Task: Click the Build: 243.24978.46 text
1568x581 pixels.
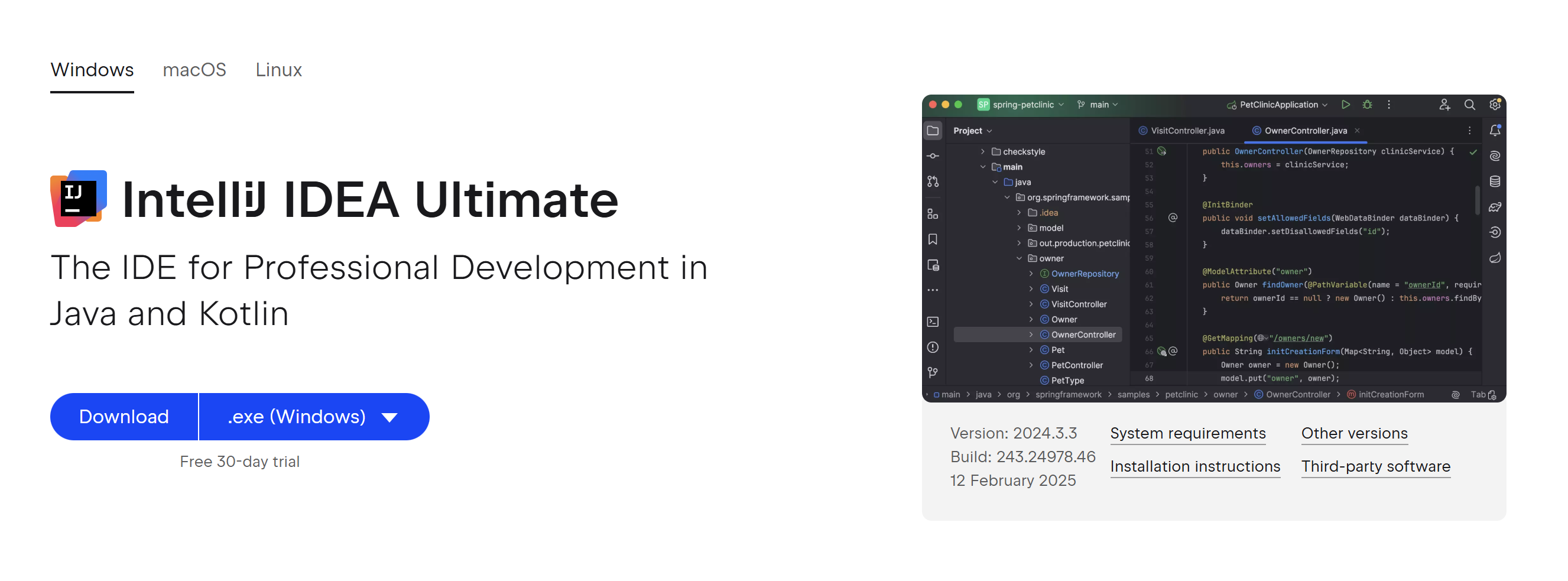Action: 1022,457
